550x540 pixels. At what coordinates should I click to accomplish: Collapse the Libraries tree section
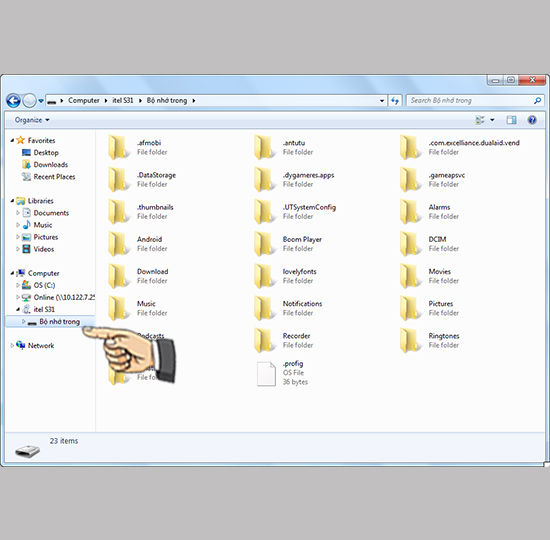click(x=12, y=201)
